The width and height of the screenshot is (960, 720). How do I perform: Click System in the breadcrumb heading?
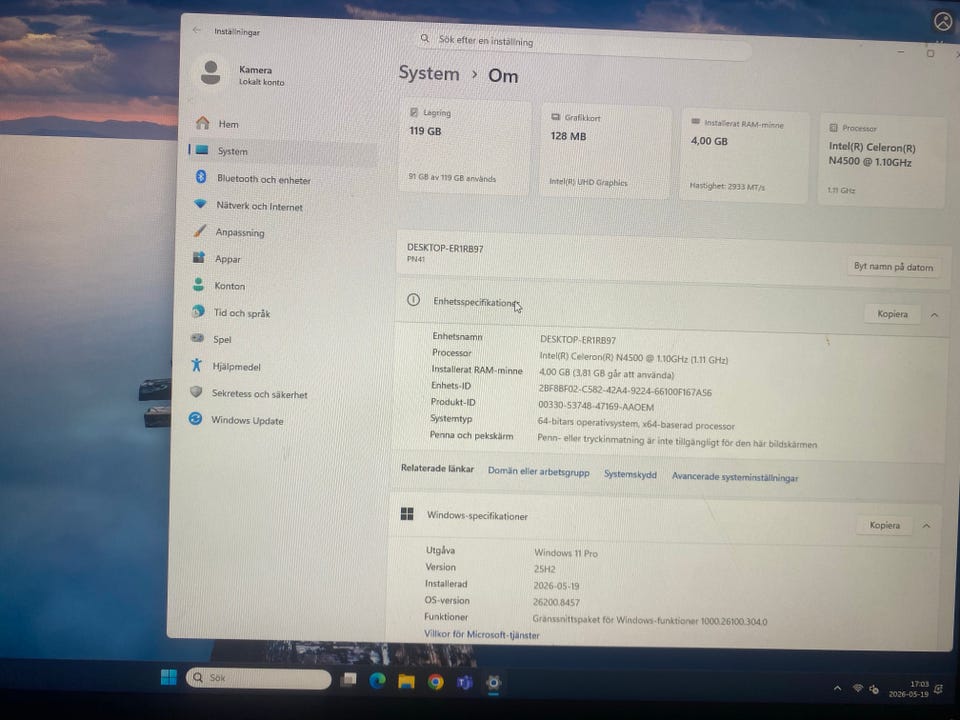pyautogui.click(x=429, y=73)
